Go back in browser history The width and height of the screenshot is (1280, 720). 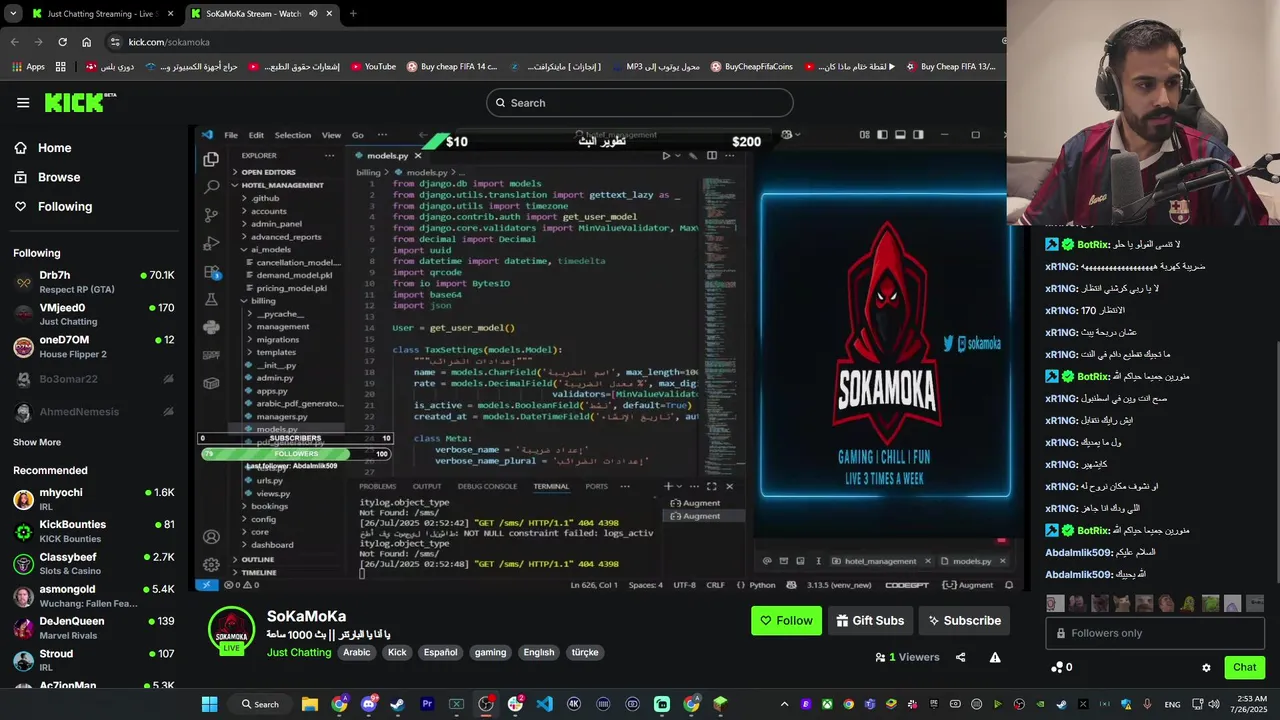point(14,42)
